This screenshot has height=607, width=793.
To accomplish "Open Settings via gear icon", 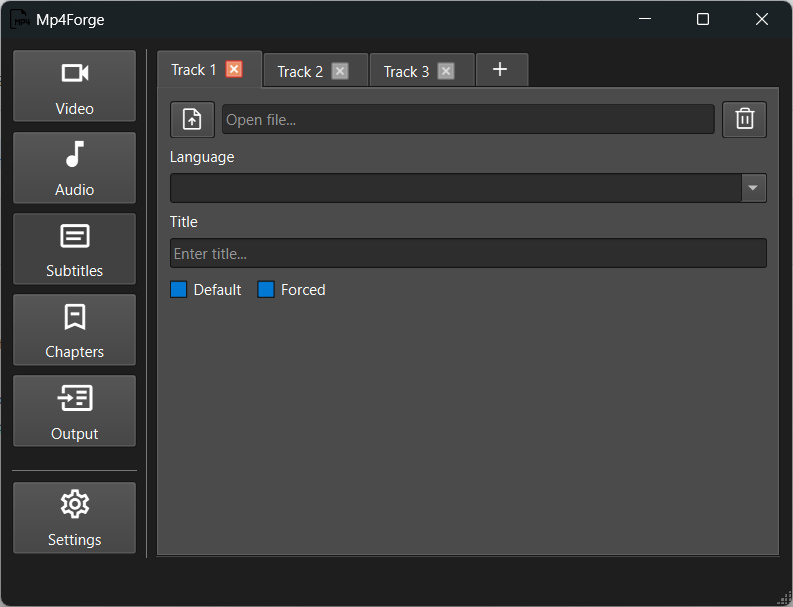I will [74, 517].
